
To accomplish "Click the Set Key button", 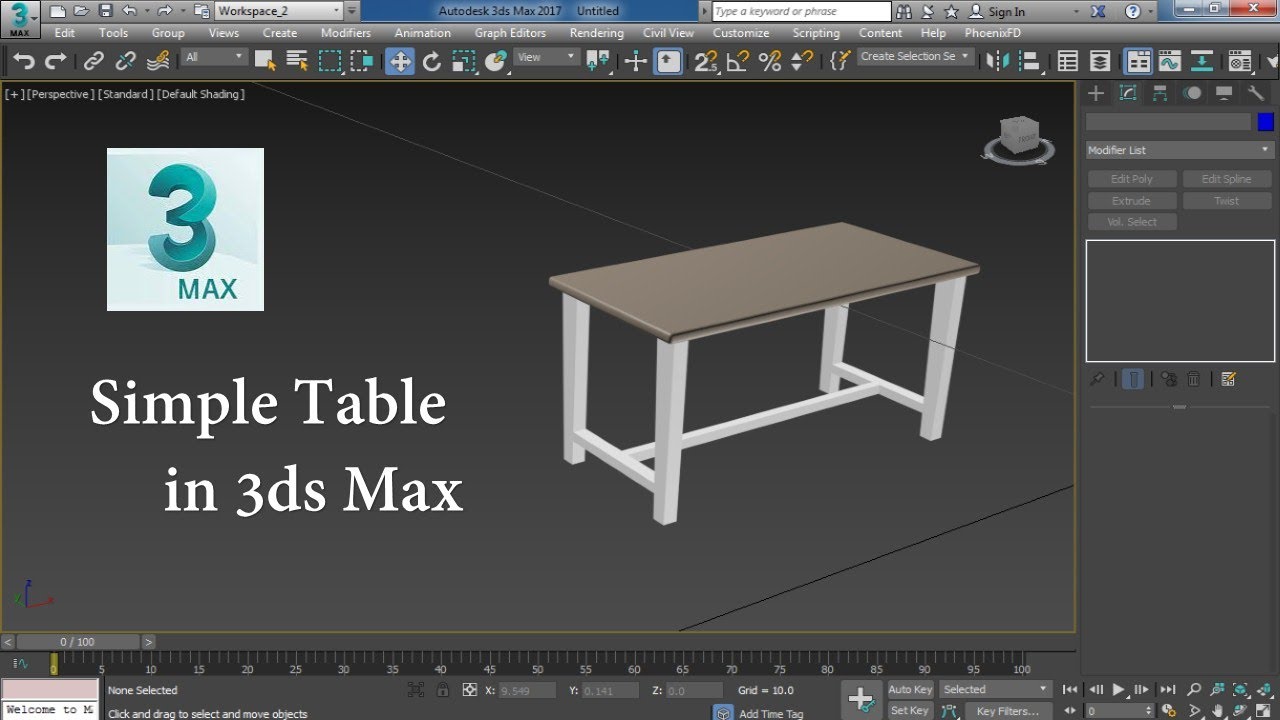I will tap(910, 711).
